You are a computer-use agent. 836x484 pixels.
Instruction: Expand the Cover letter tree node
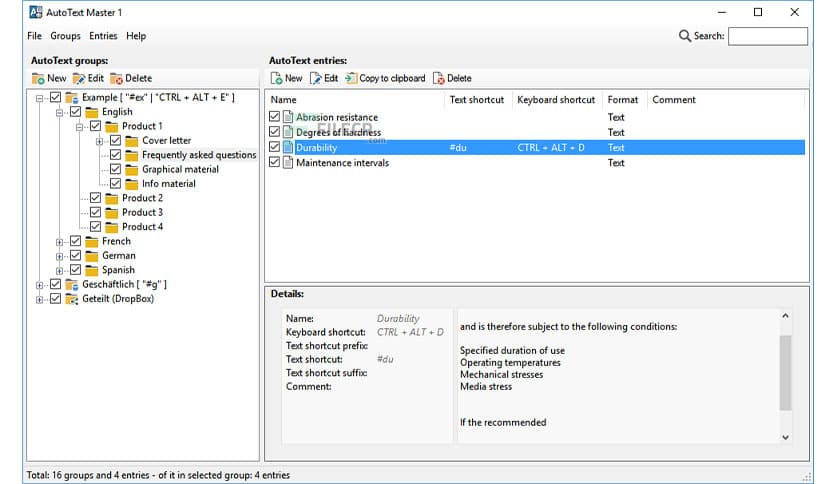(x=100, y=141)
